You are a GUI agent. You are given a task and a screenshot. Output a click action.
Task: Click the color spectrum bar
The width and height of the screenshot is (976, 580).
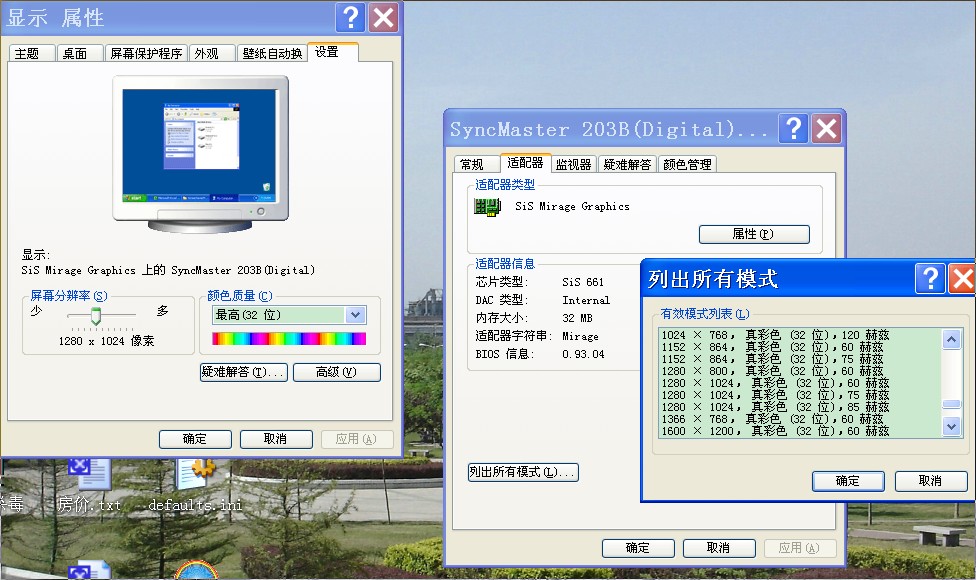point(289,339)
